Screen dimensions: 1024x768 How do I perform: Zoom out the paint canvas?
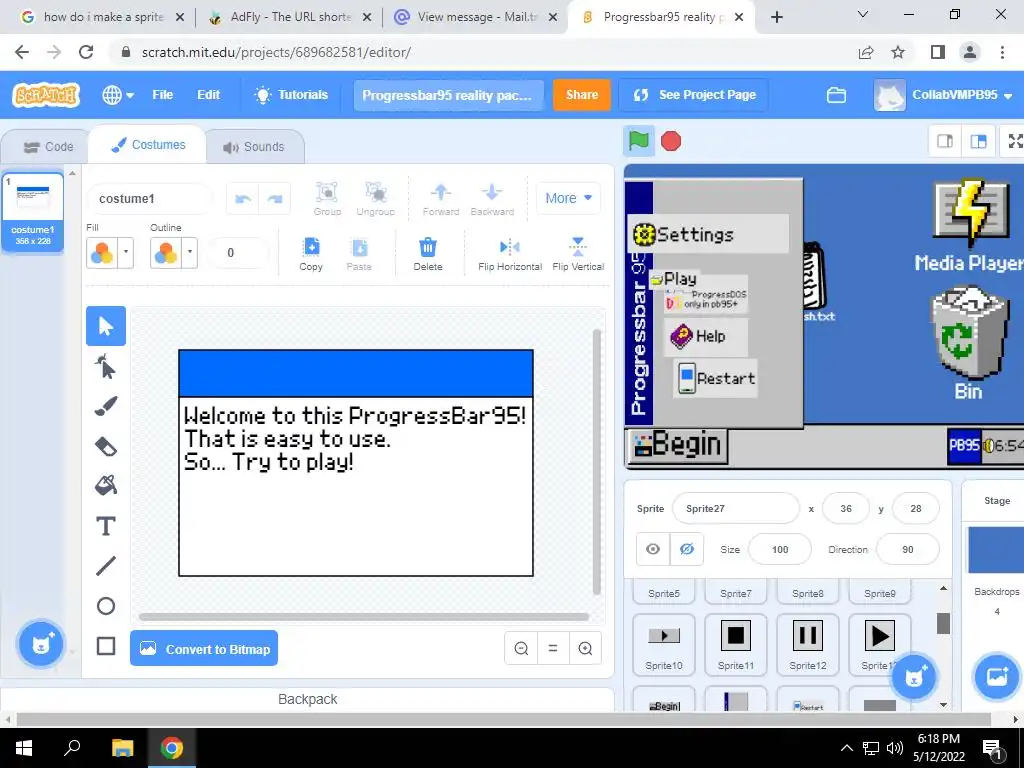[x=521, y=648]
